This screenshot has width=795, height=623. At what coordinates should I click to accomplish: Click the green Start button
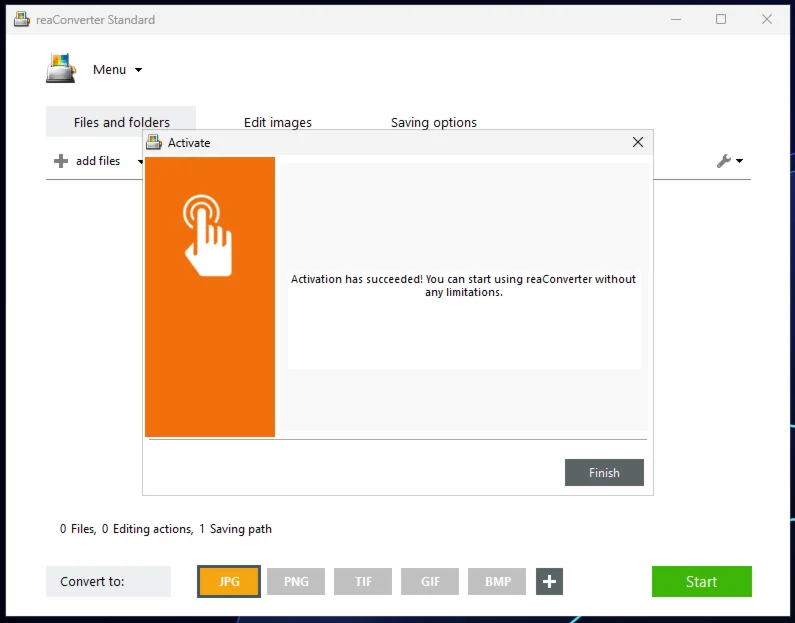[702, 581]
